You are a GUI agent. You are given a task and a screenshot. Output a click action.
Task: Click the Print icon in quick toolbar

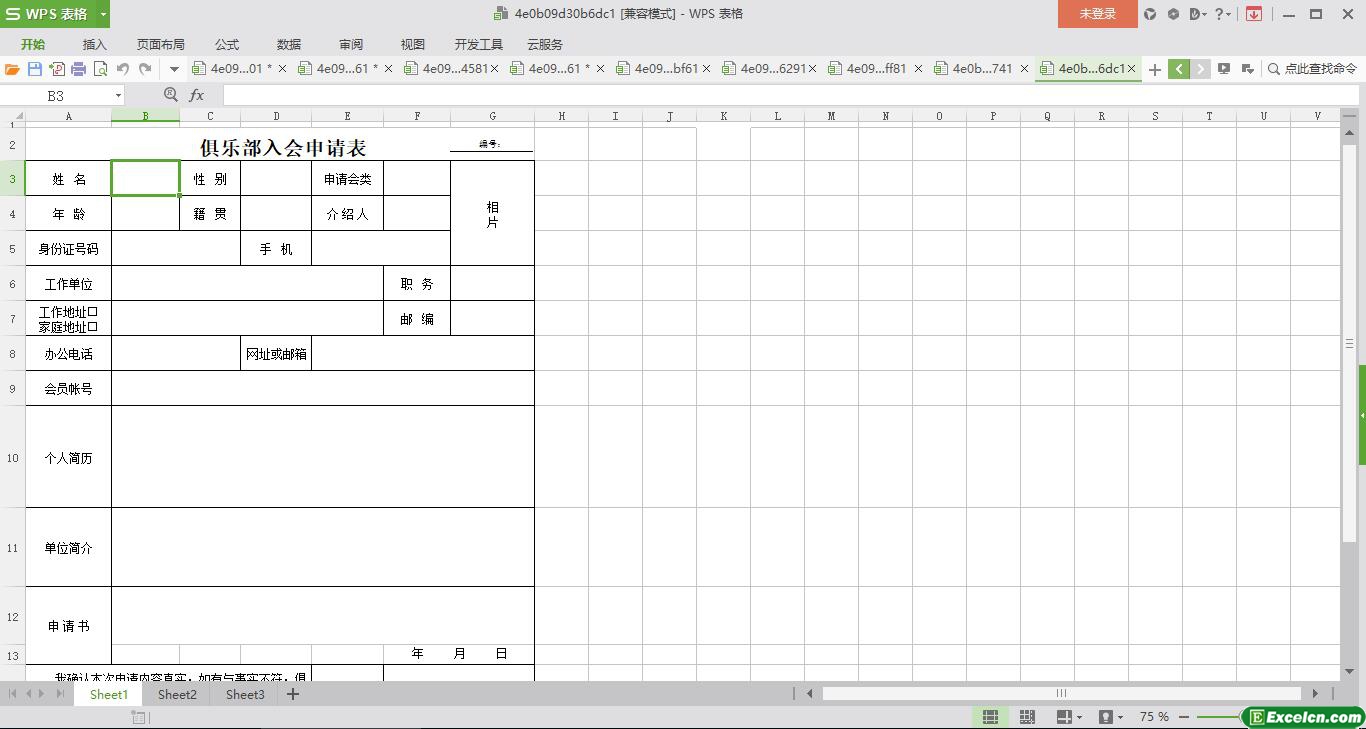click(78, 69)
